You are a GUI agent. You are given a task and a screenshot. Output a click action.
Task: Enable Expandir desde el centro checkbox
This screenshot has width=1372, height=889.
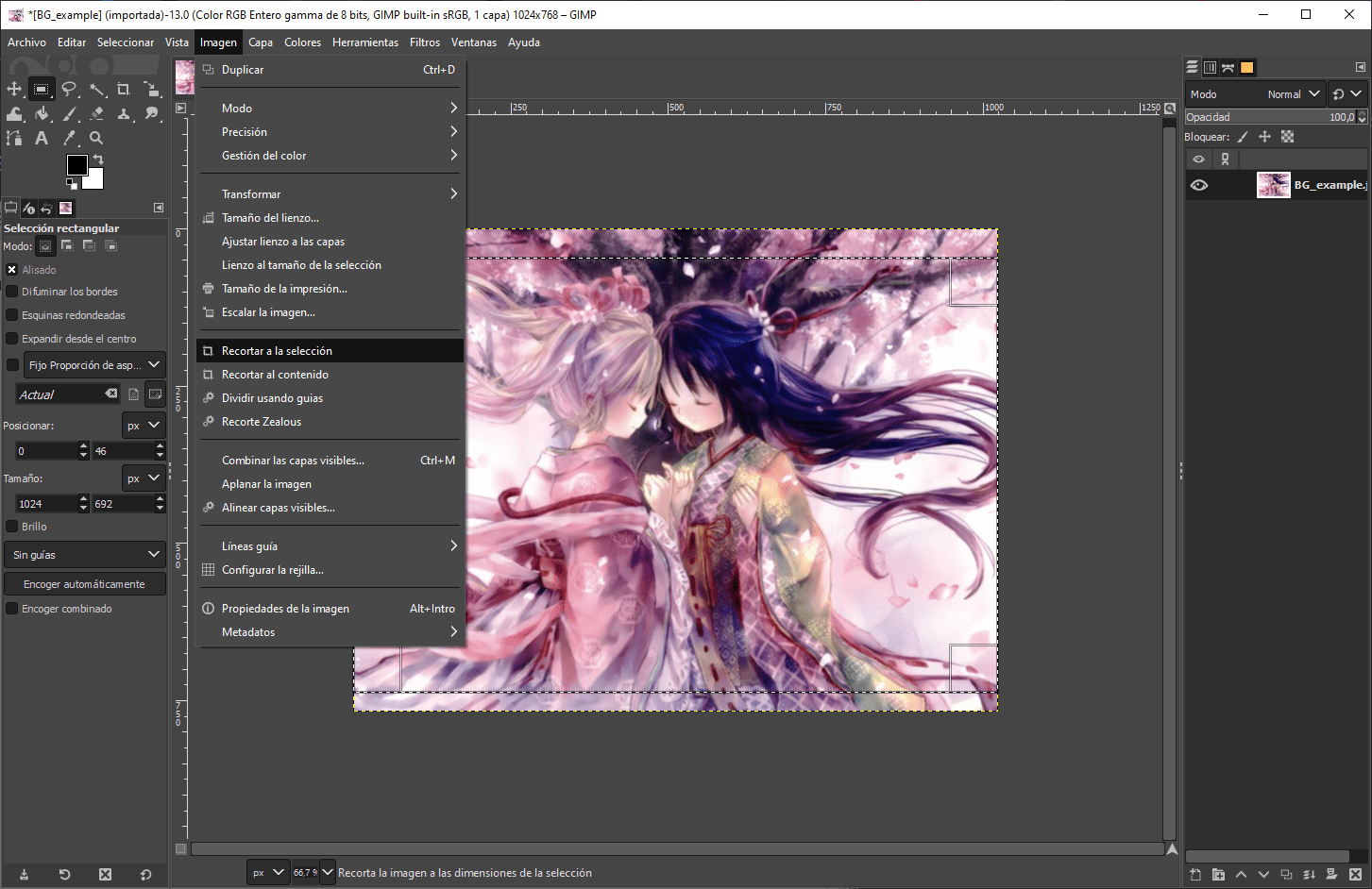click(12, 339)
